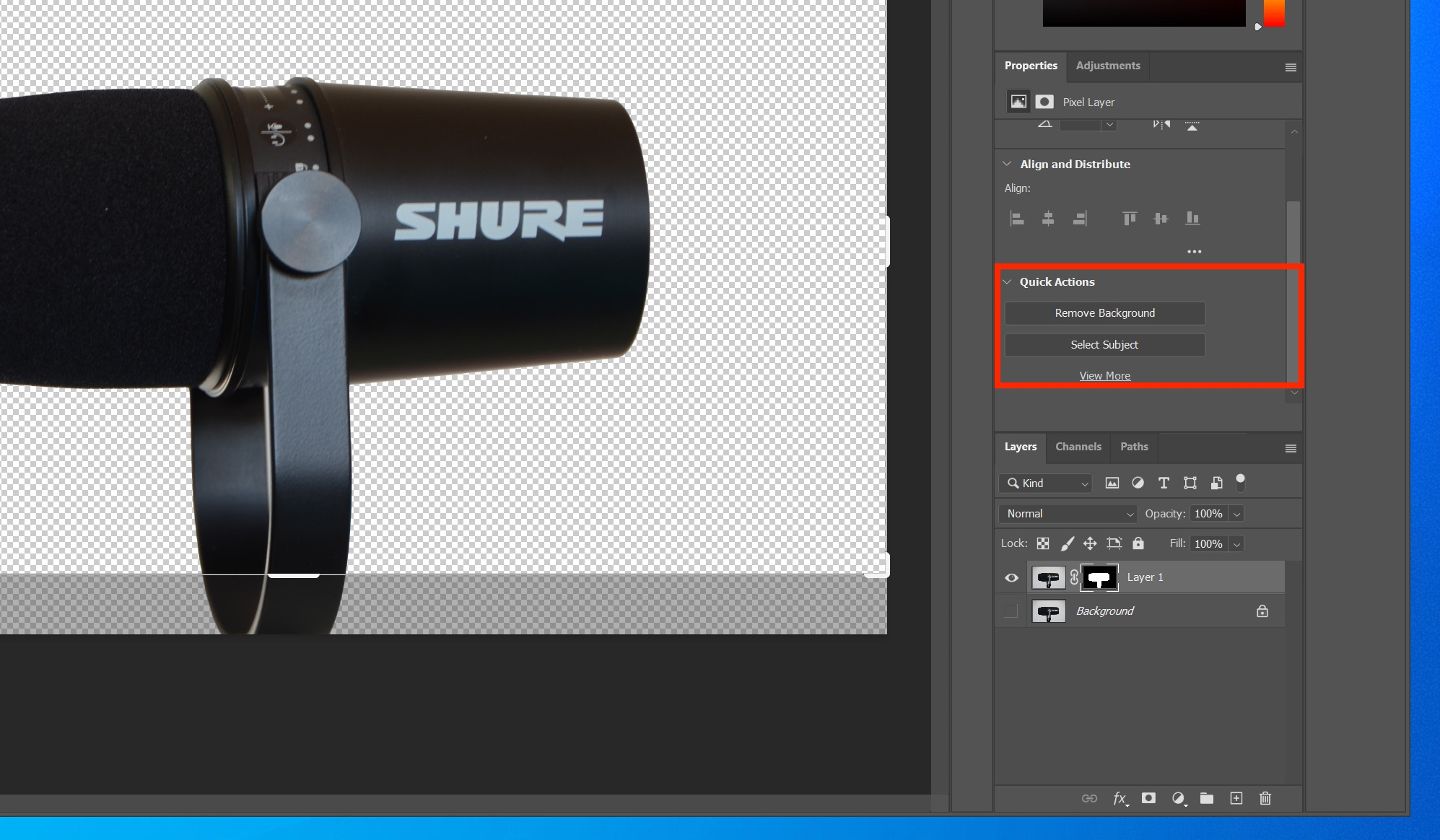Align bottom edges
This screenshot has height=840, width=1440.
coord(1192,218)
